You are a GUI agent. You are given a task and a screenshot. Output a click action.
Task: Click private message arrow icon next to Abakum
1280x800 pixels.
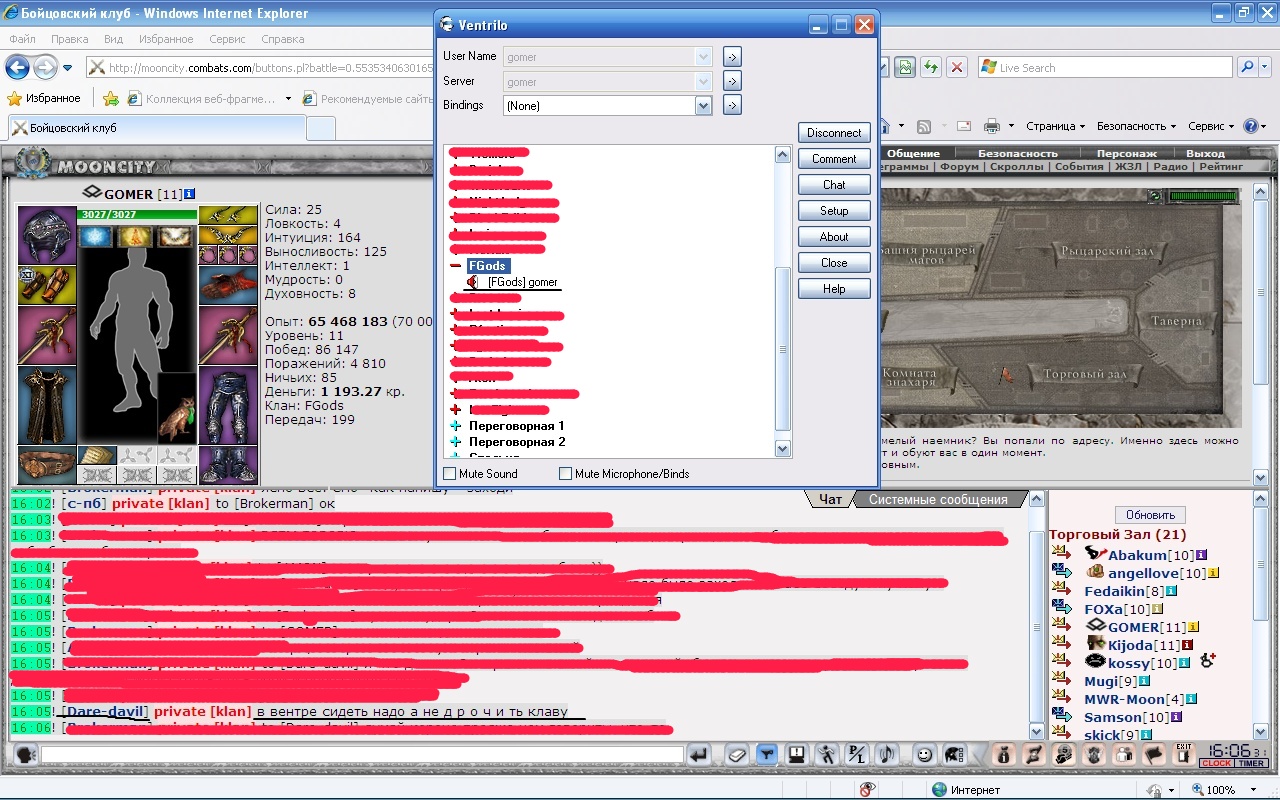(x=1061, y=554)
